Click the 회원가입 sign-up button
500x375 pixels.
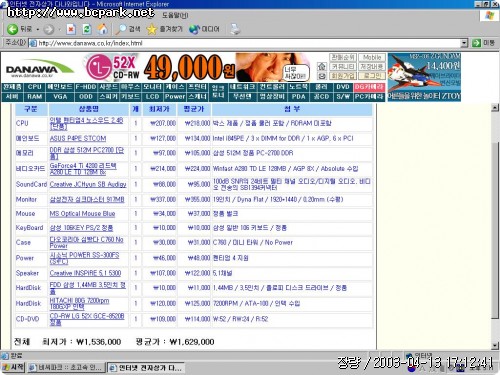(x=343, y=76)
